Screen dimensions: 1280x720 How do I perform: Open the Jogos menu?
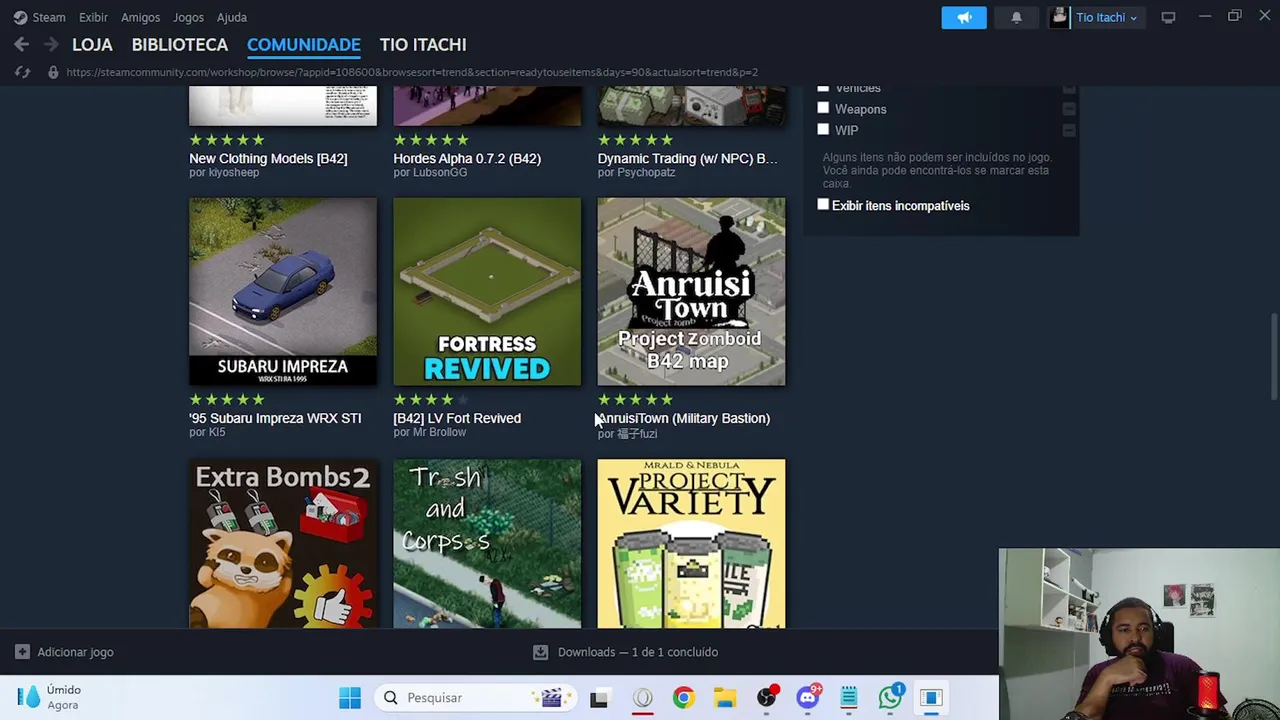[x=188, y=17]
